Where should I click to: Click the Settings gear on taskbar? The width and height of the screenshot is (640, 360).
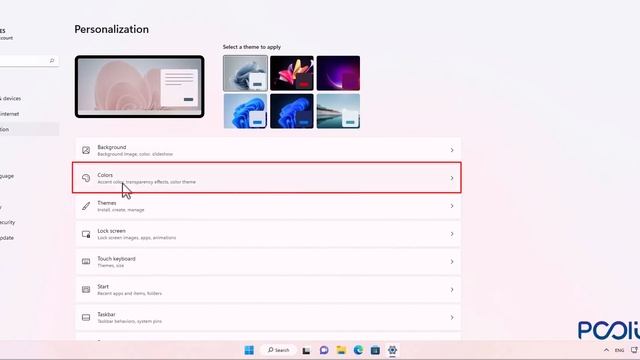[392, 350]
